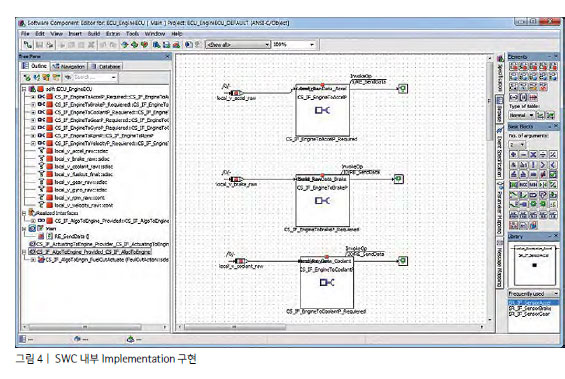Close the Library panel
Image resolution: width=565 pixels, height=379 pixels.
point(555,236)
